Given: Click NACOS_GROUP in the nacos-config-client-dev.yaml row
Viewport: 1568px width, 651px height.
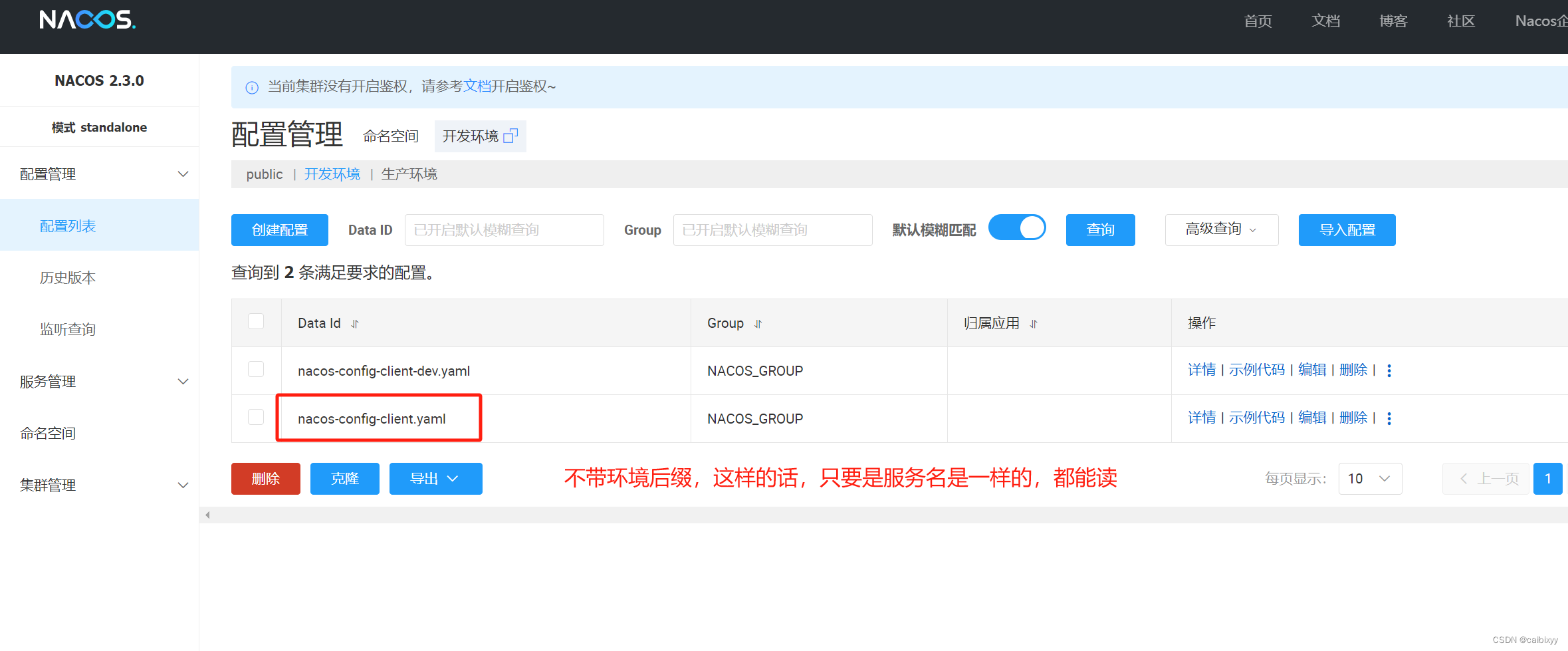Looking at the screenshot, I should [755, 371].
